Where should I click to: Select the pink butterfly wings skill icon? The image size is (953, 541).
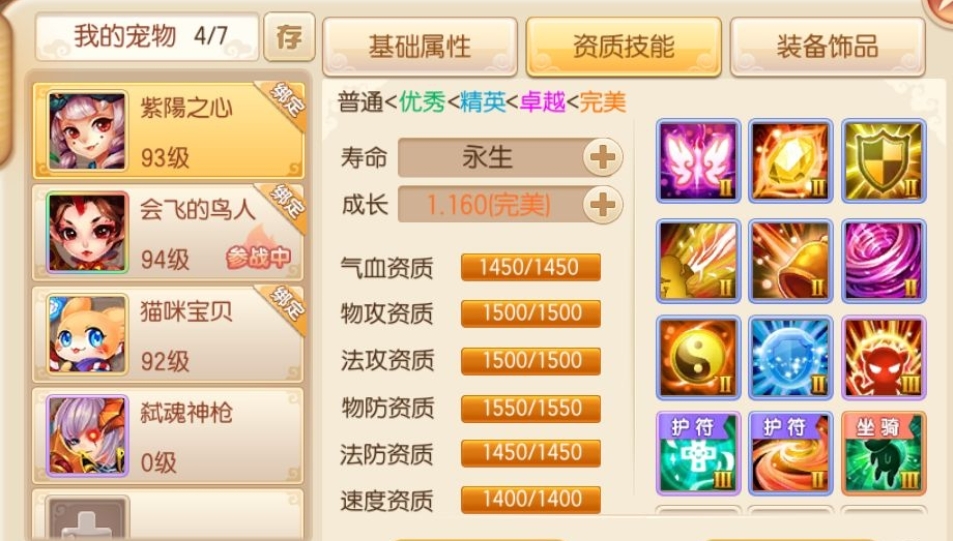pos(698,161)
